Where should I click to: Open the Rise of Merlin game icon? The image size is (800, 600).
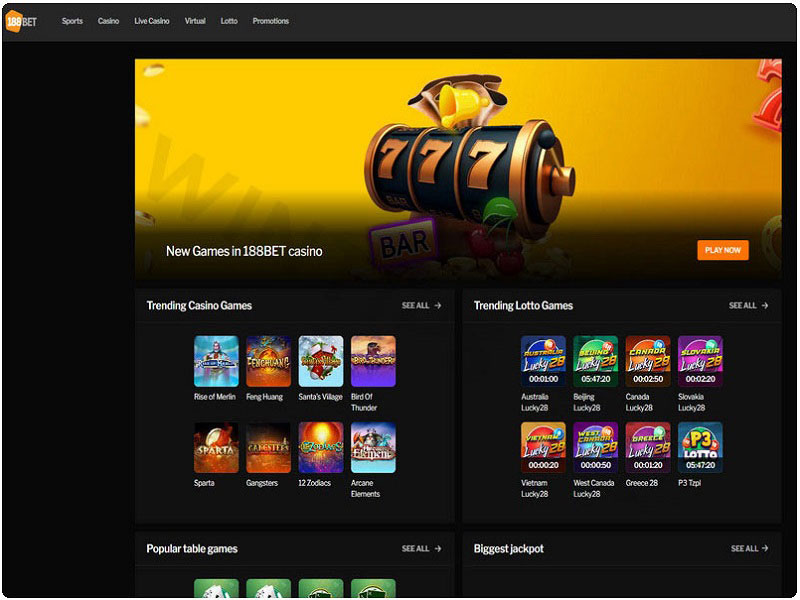point(216,361)
